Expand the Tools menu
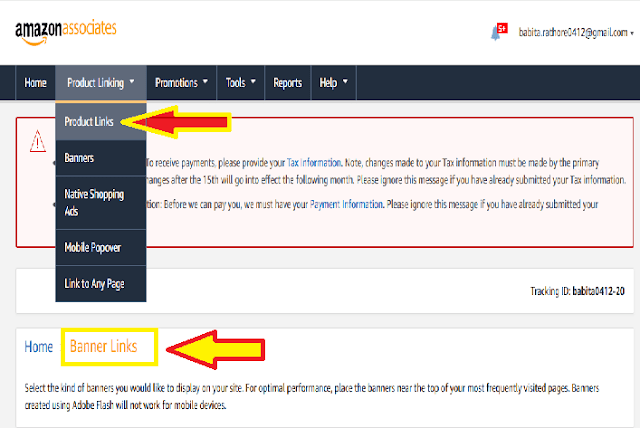The width and height of the screenshot is (640, 428). tap(240, 83)
